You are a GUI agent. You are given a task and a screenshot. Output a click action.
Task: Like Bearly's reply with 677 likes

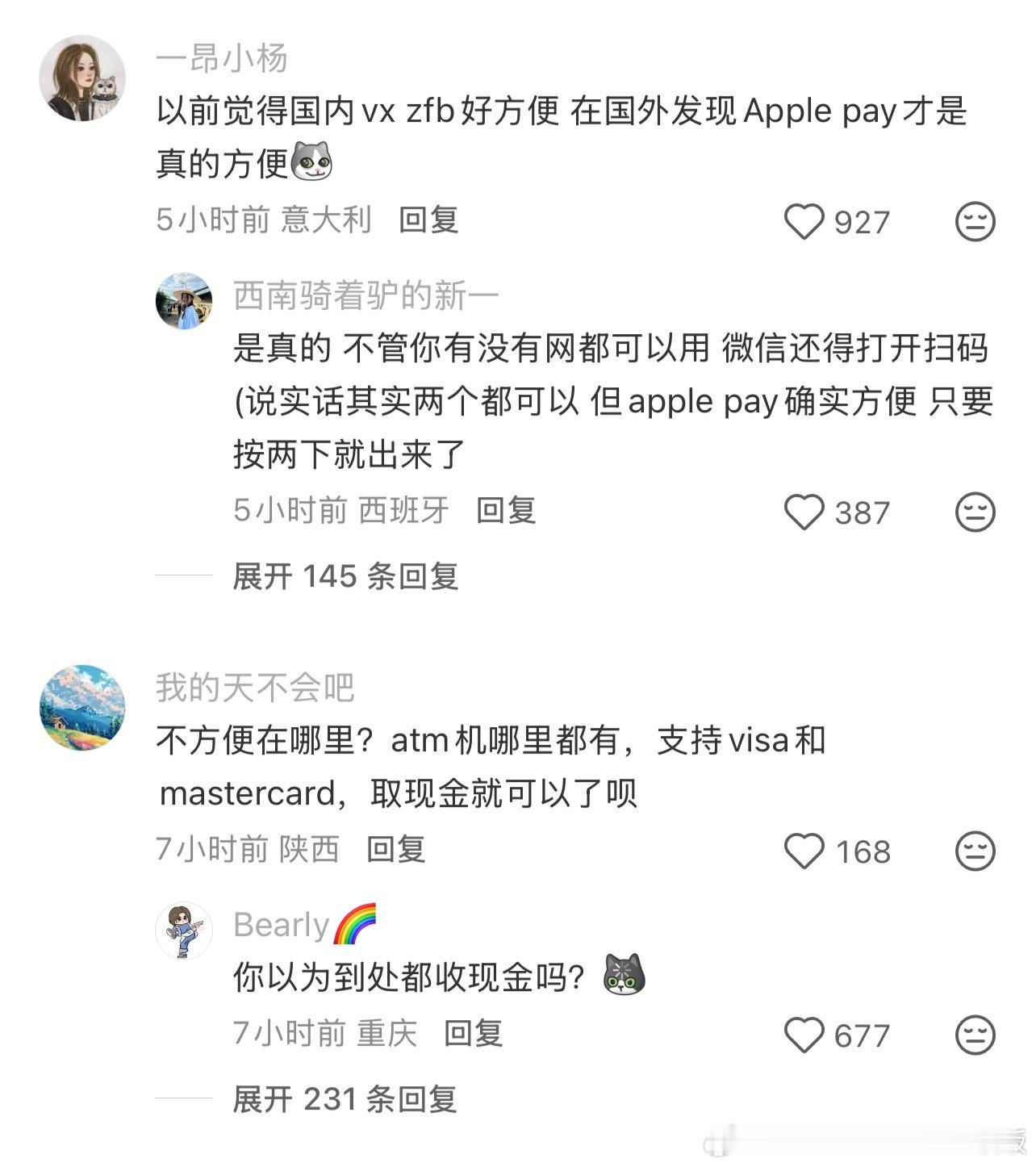[x=804, y=1035]
